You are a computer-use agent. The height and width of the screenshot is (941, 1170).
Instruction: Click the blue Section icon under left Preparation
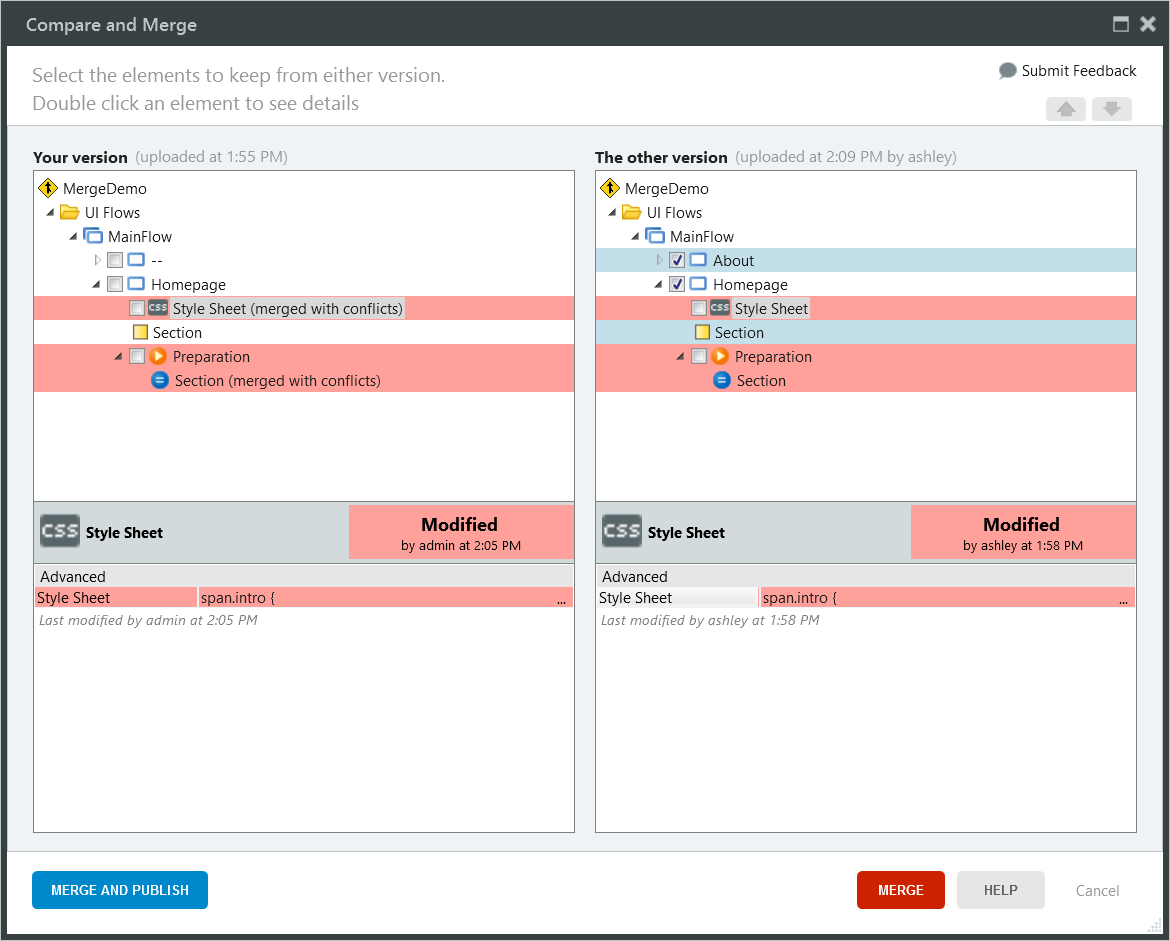click(x=160, y=380)
